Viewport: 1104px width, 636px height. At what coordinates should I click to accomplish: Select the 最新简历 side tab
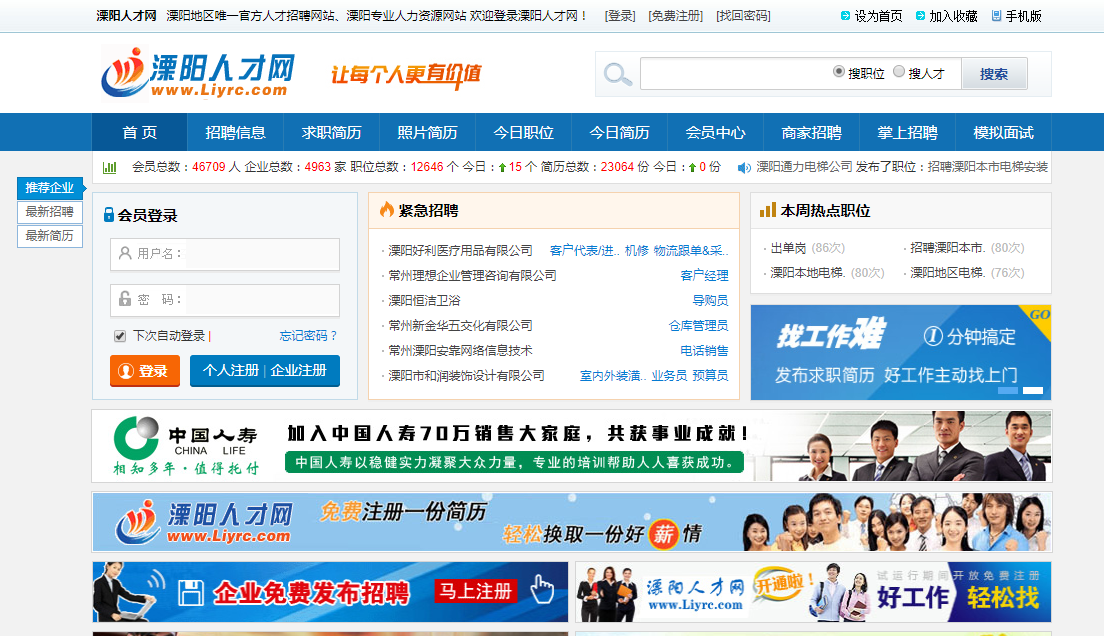coord(50,236)
